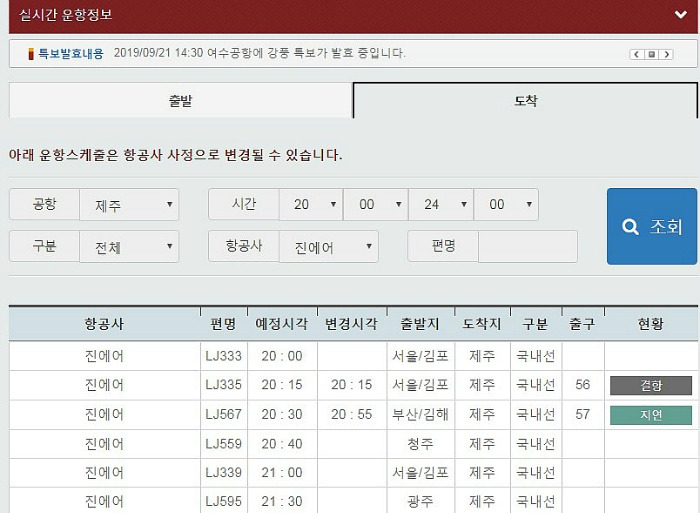Click the 변경시각 column header
Screen dimensions: 700x513
352,324
